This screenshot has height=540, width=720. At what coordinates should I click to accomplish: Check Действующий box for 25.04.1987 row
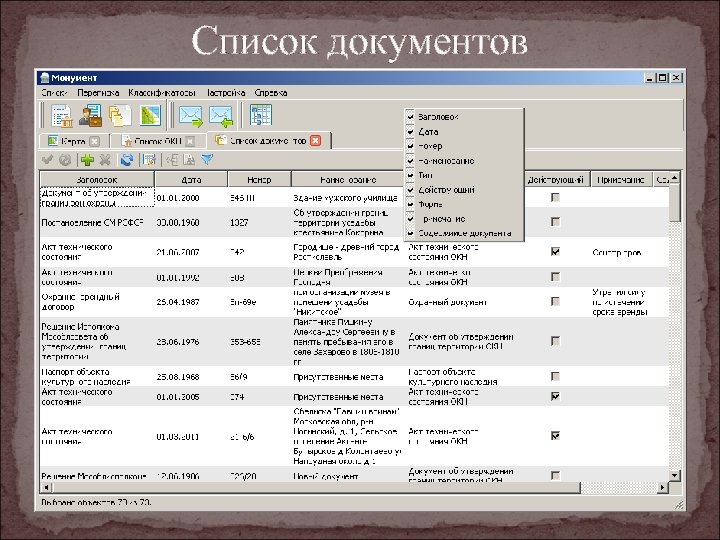point(555,301)
